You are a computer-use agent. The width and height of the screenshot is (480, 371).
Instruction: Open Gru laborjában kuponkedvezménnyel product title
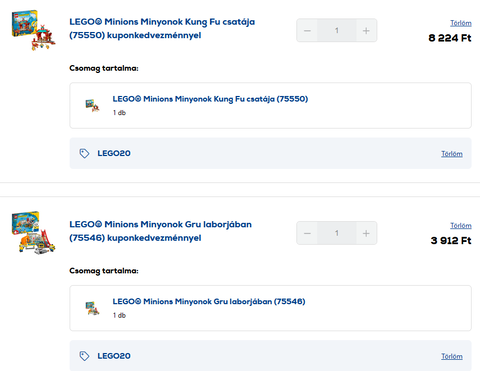[x=160, y=231]
